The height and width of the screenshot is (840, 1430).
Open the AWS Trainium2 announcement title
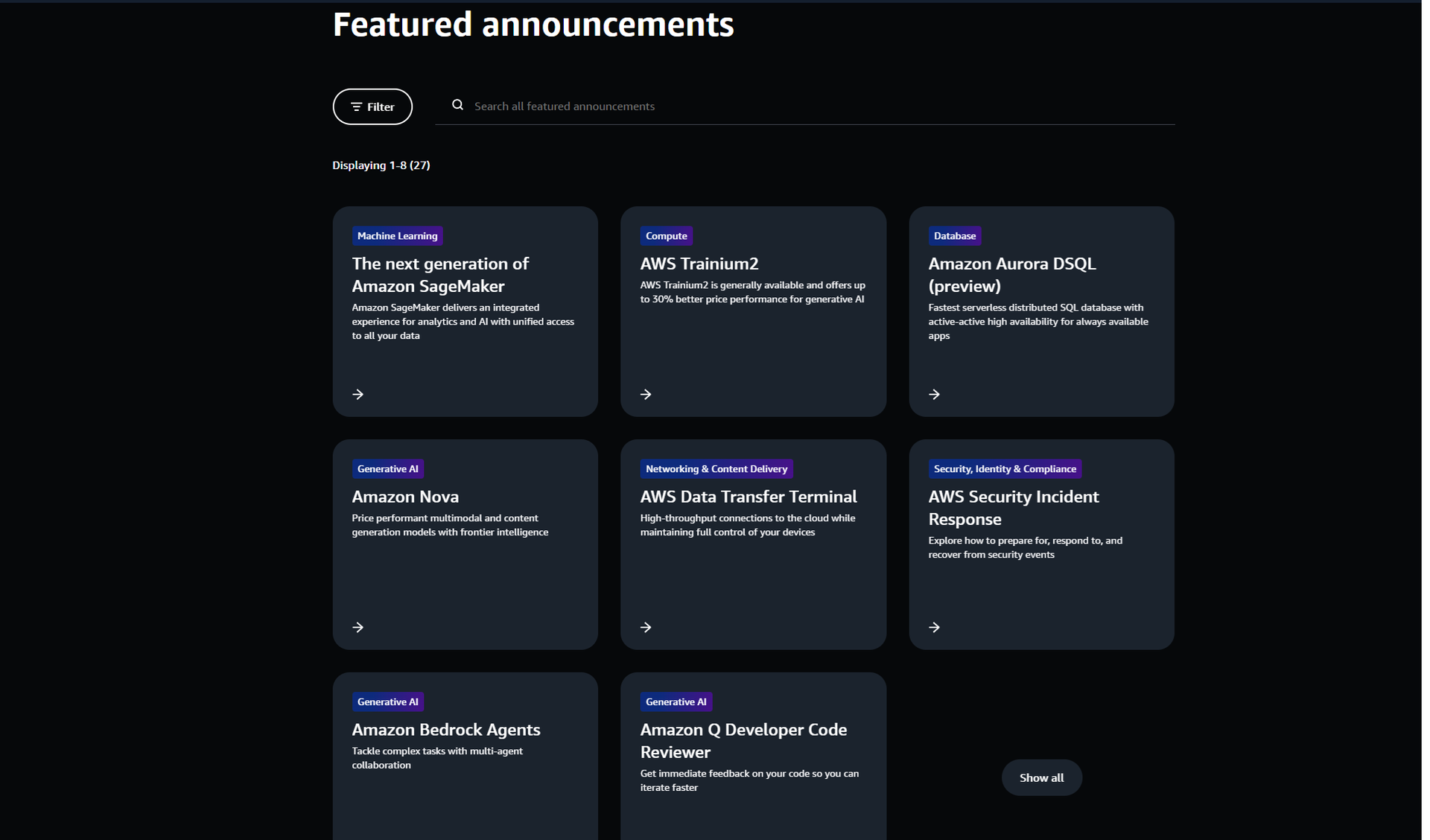699,263
